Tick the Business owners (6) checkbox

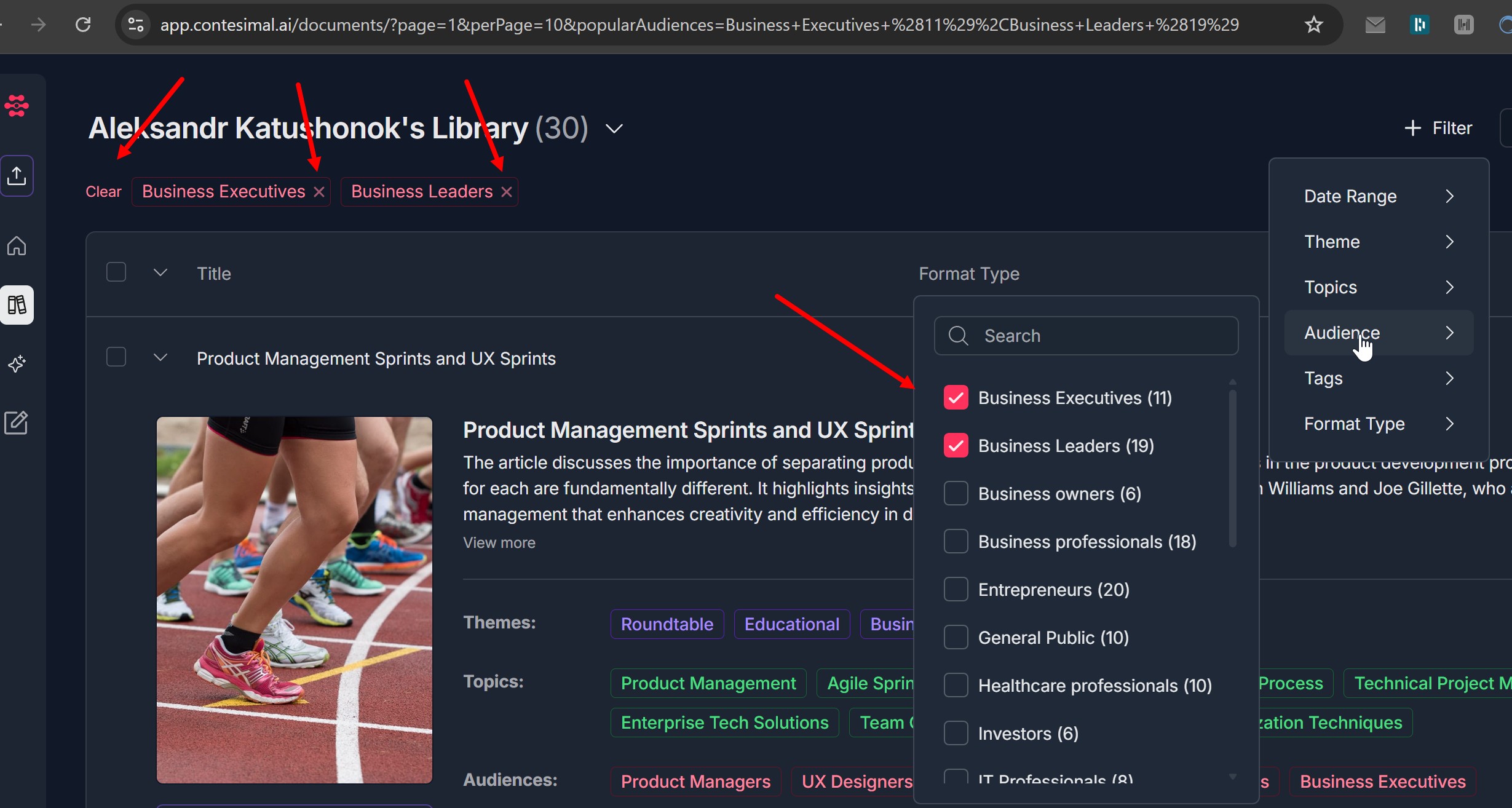(x=956, y=494)
